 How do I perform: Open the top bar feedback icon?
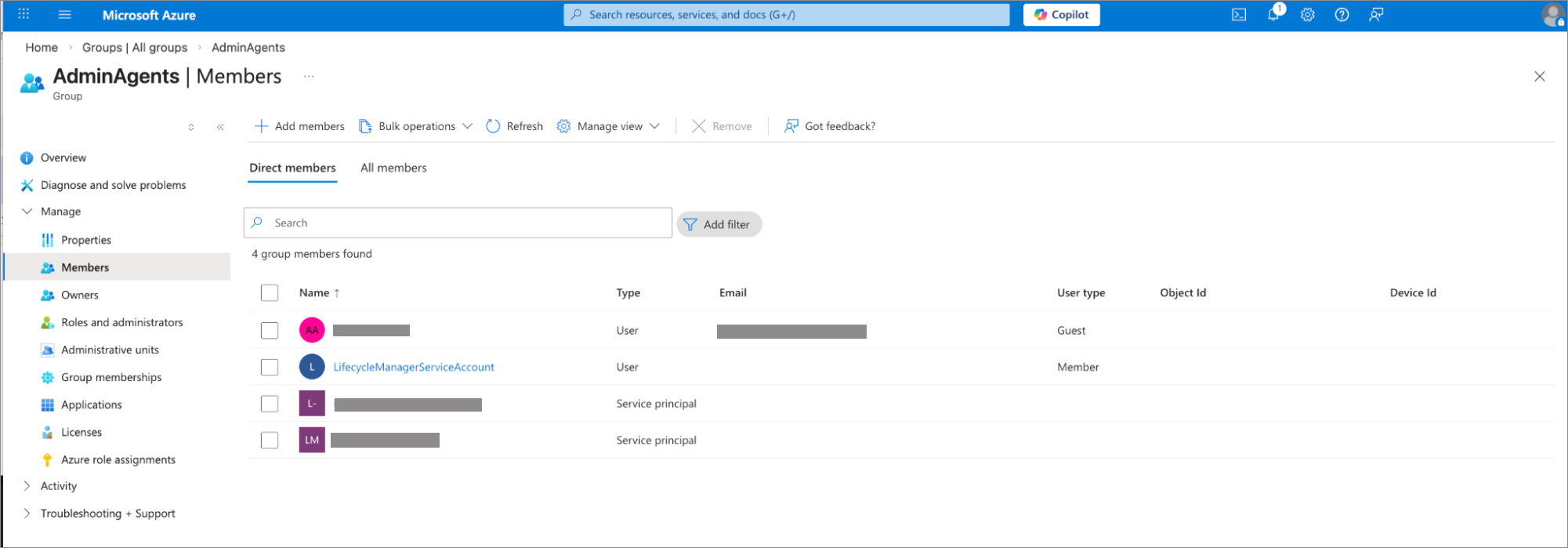(x=1376, y=15)
